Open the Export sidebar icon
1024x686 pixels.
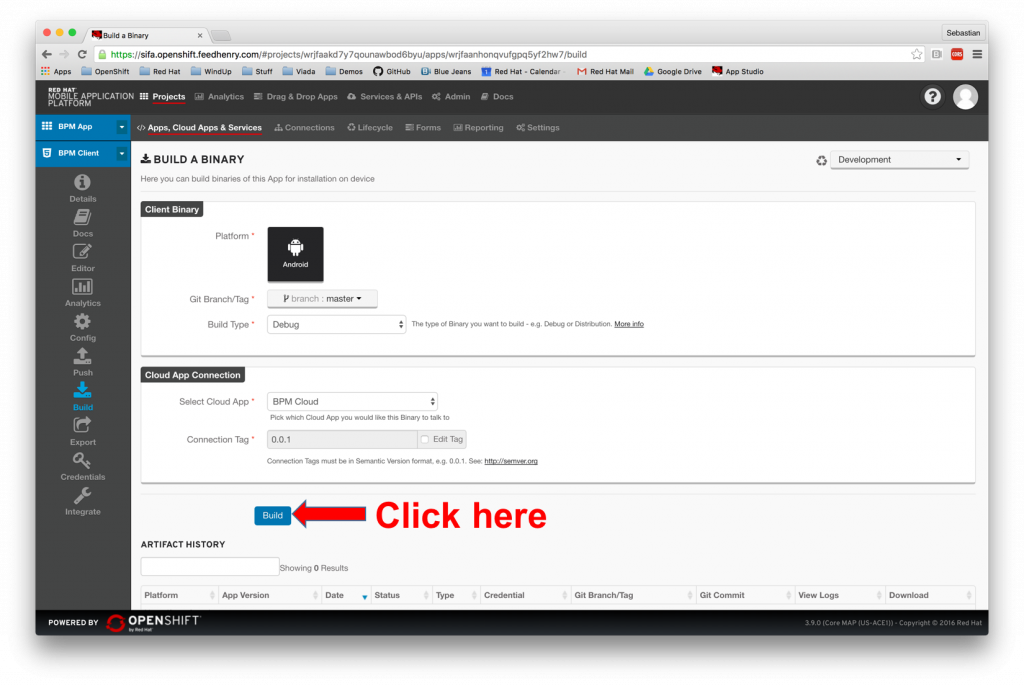click(82, 431)
